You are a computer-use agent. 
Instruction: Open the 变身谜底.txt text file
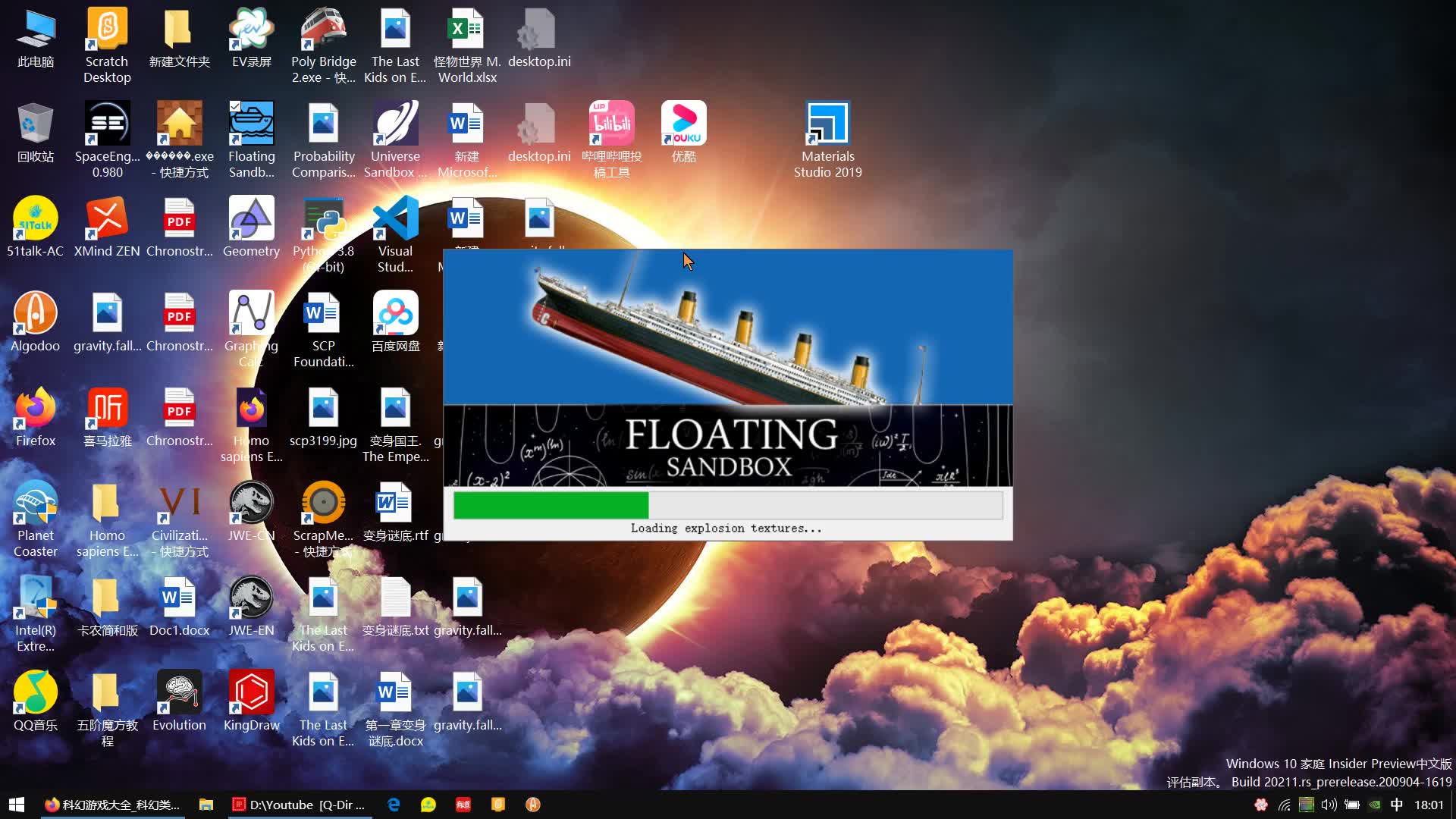coord(395,607)
